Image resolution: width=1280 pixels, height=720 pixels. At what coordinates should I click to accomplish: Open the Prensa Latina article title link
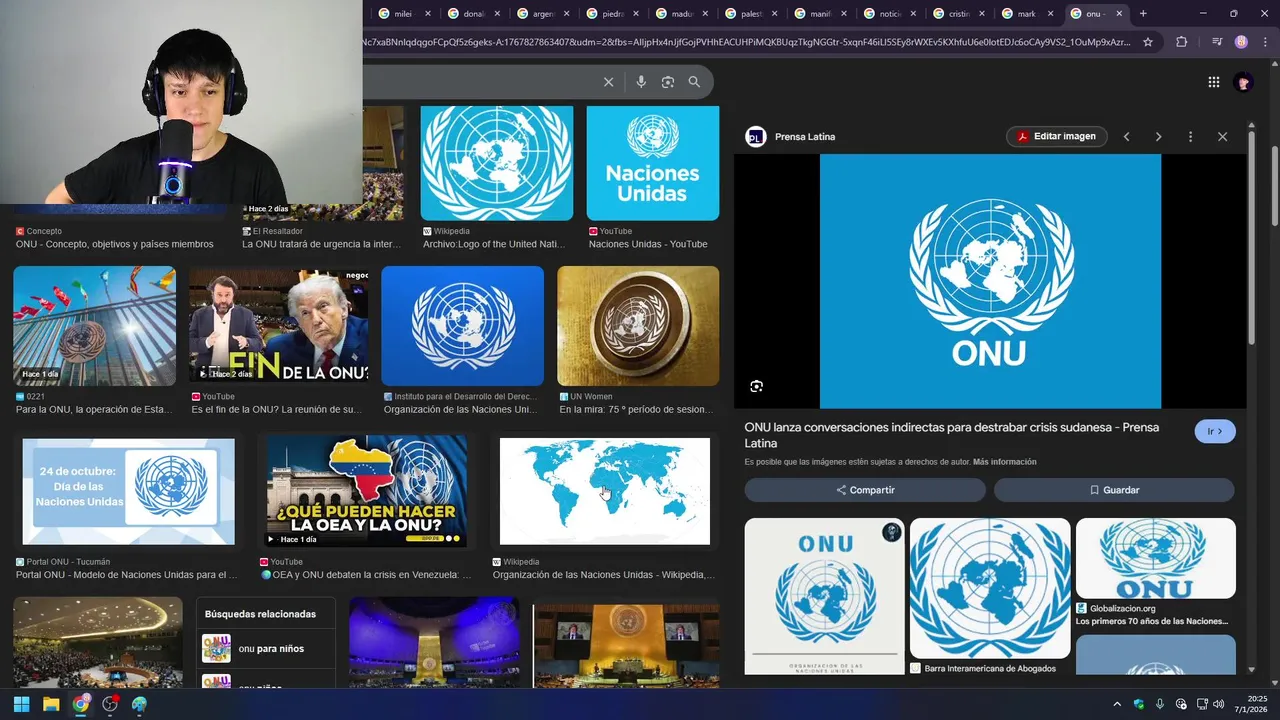point(951,435)
